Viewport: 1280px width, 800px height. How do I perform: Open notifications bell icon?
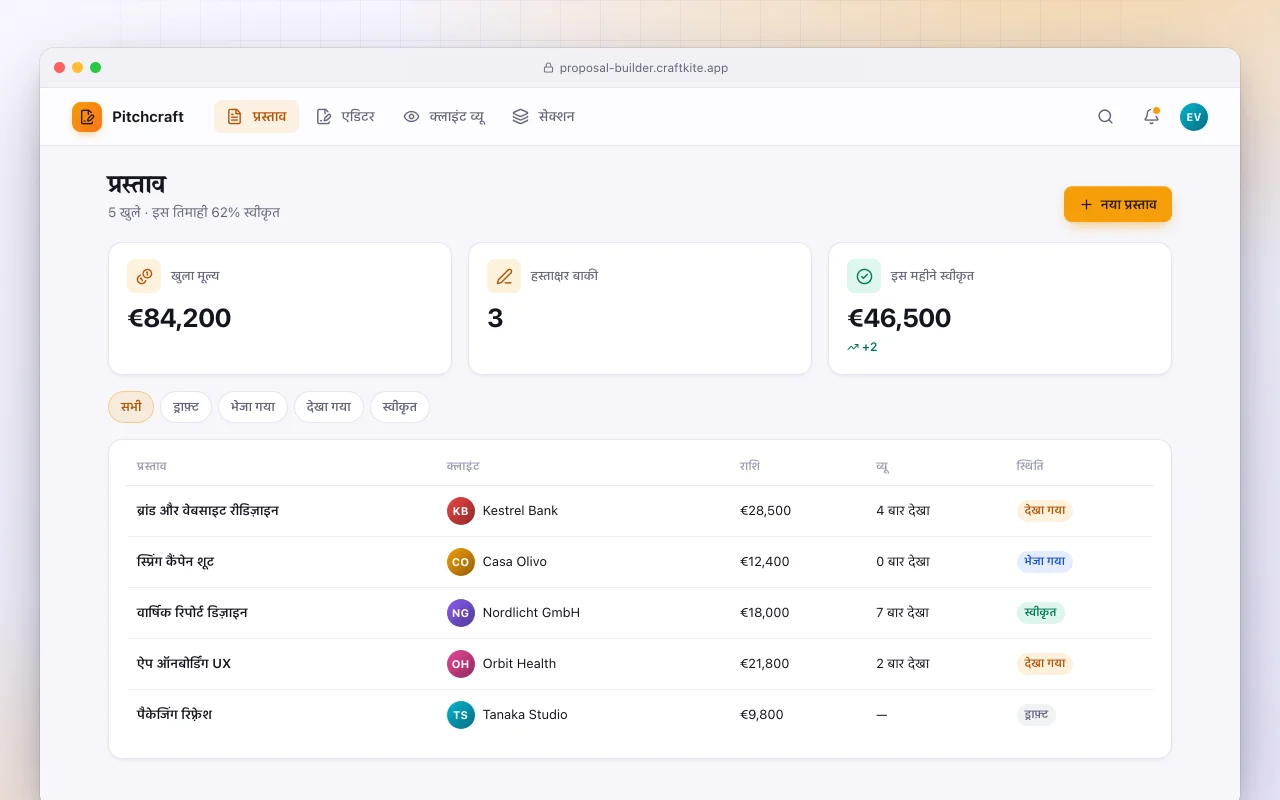1151,117
